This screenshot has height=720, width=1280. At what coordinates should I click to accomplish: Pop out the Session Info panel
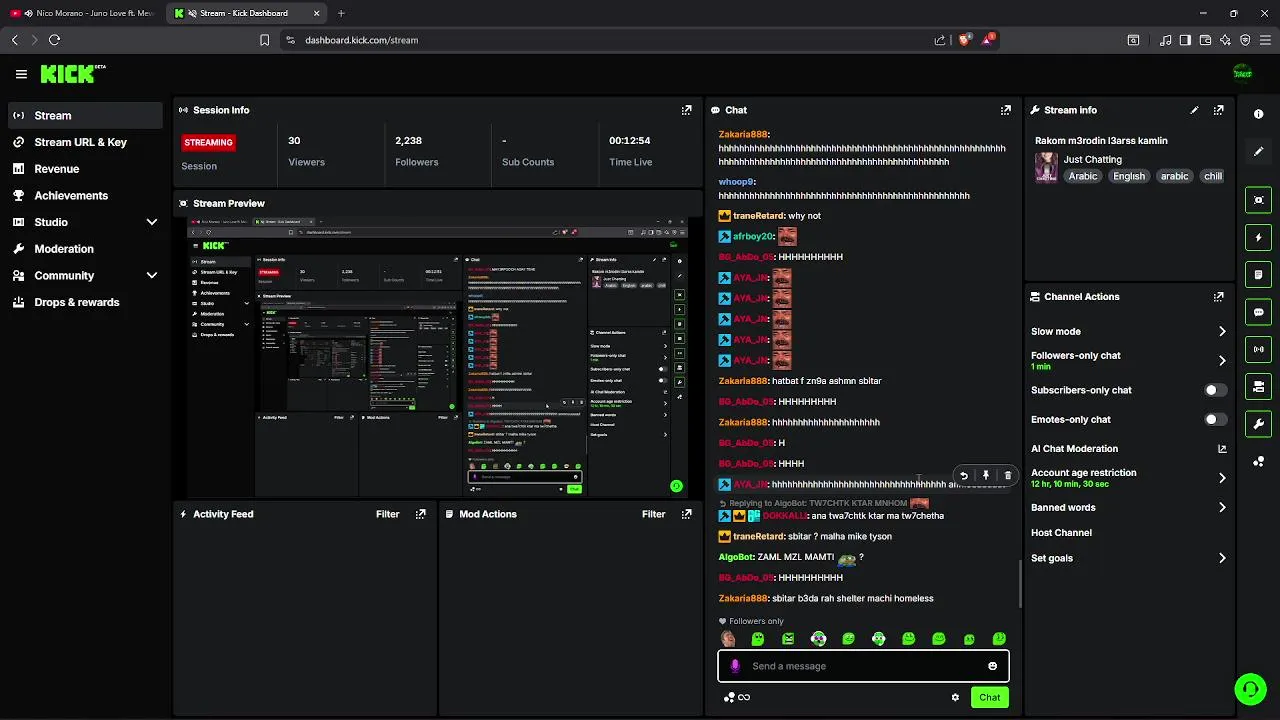tap(686, 110)
